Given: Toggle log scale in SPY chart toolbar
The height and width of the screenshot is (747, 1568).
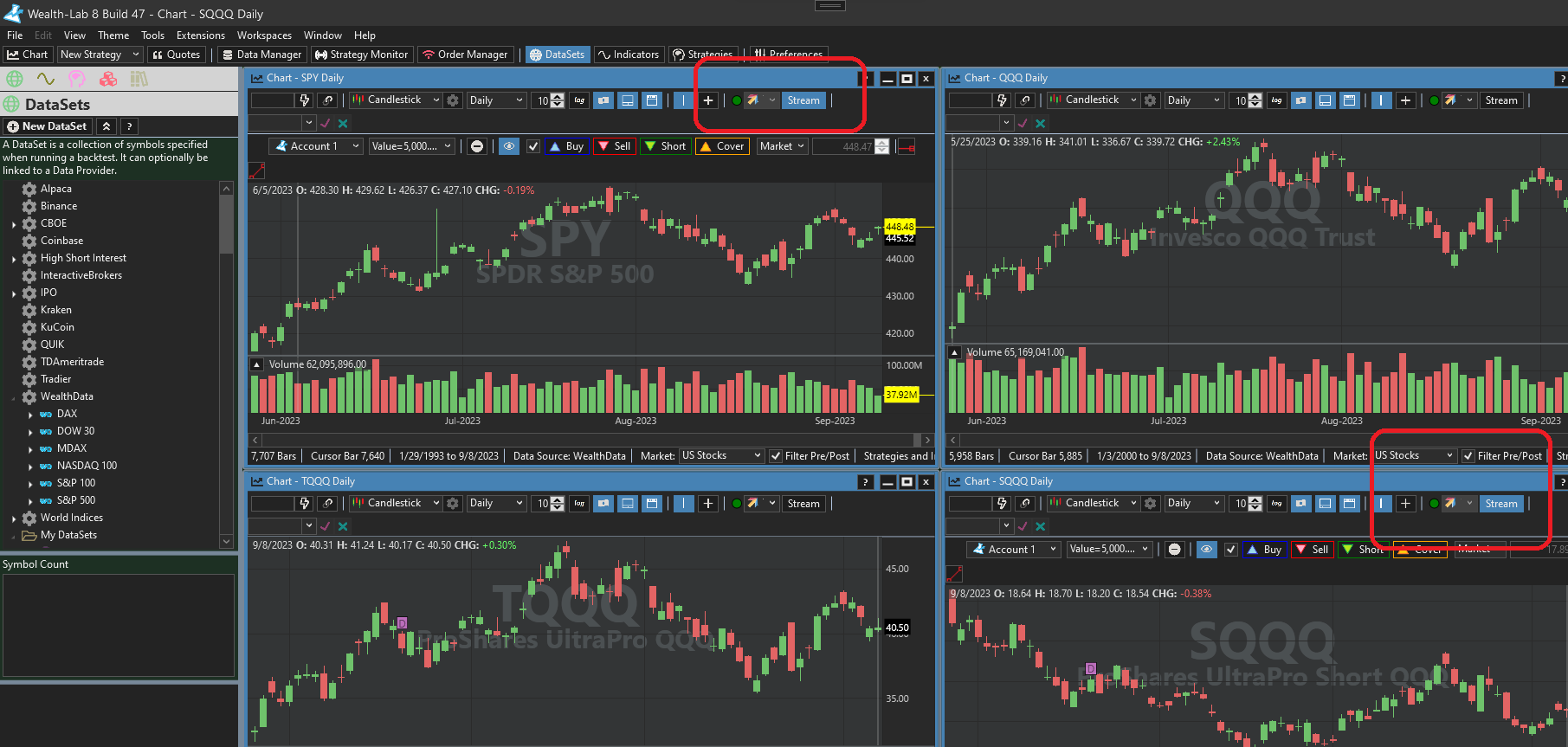Looking at the screenshot, I should point(579,100).
